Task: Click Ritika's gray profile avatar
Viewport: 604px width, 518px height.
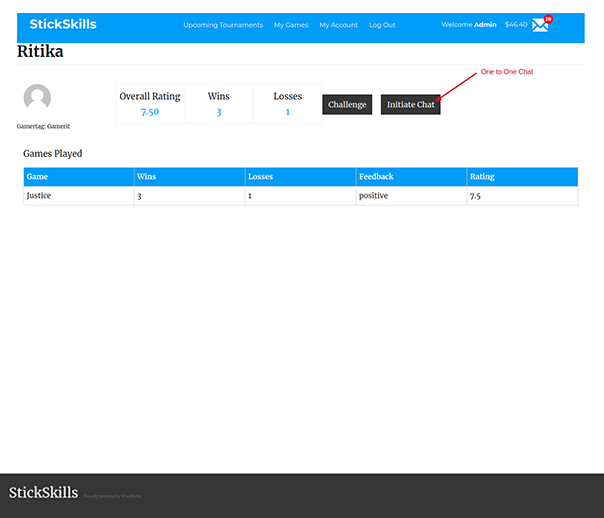Action: [x=37, y=98]
